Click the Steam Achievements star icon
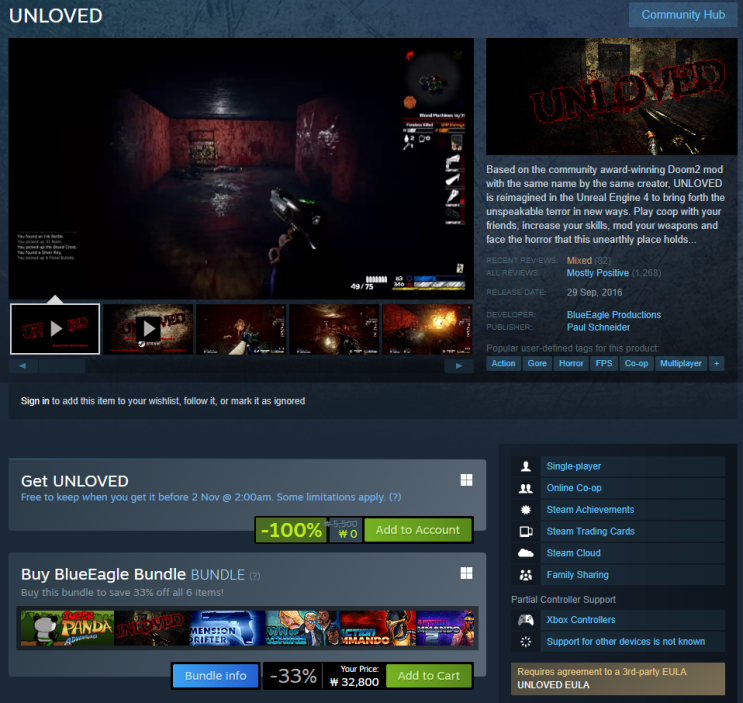743x703 pixels. pos(526,510)
